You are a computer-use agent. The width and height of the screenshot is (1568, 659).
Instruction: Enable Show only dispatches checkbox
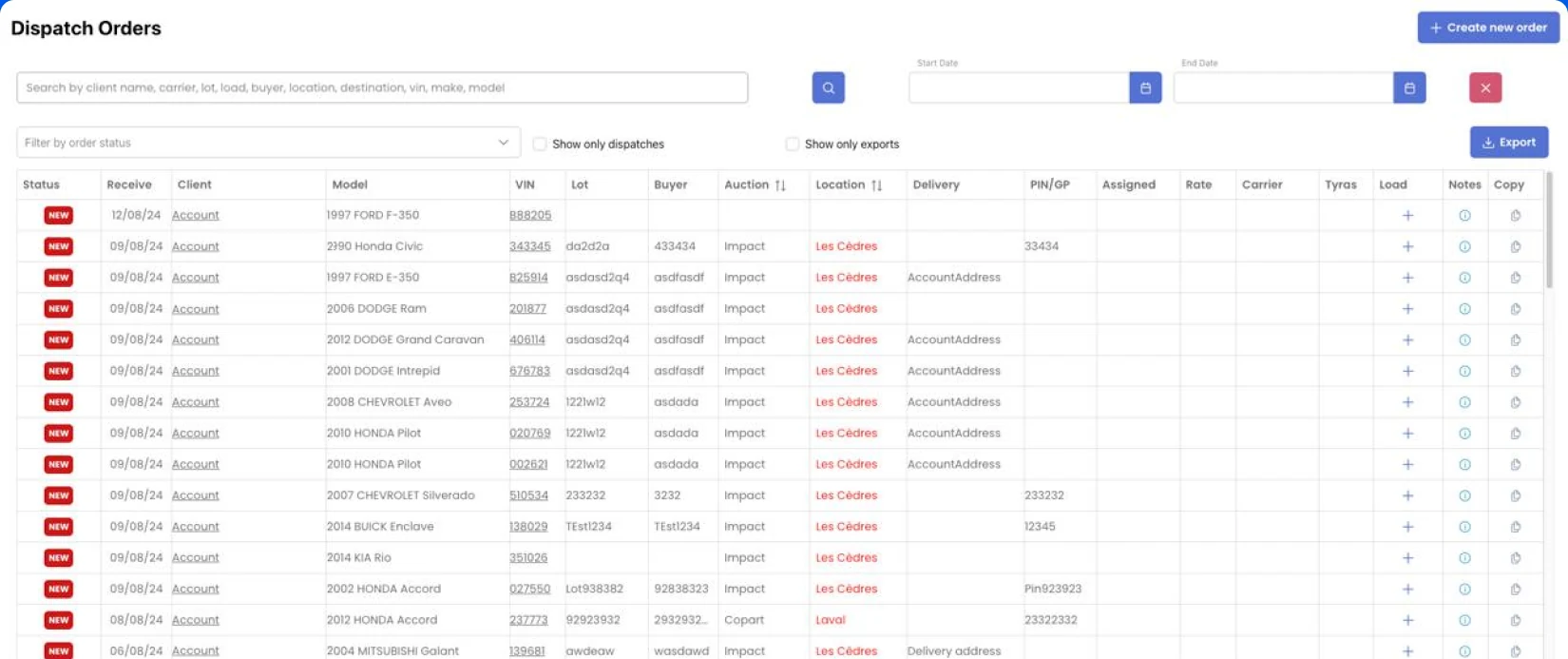click(x=540, y=144)
